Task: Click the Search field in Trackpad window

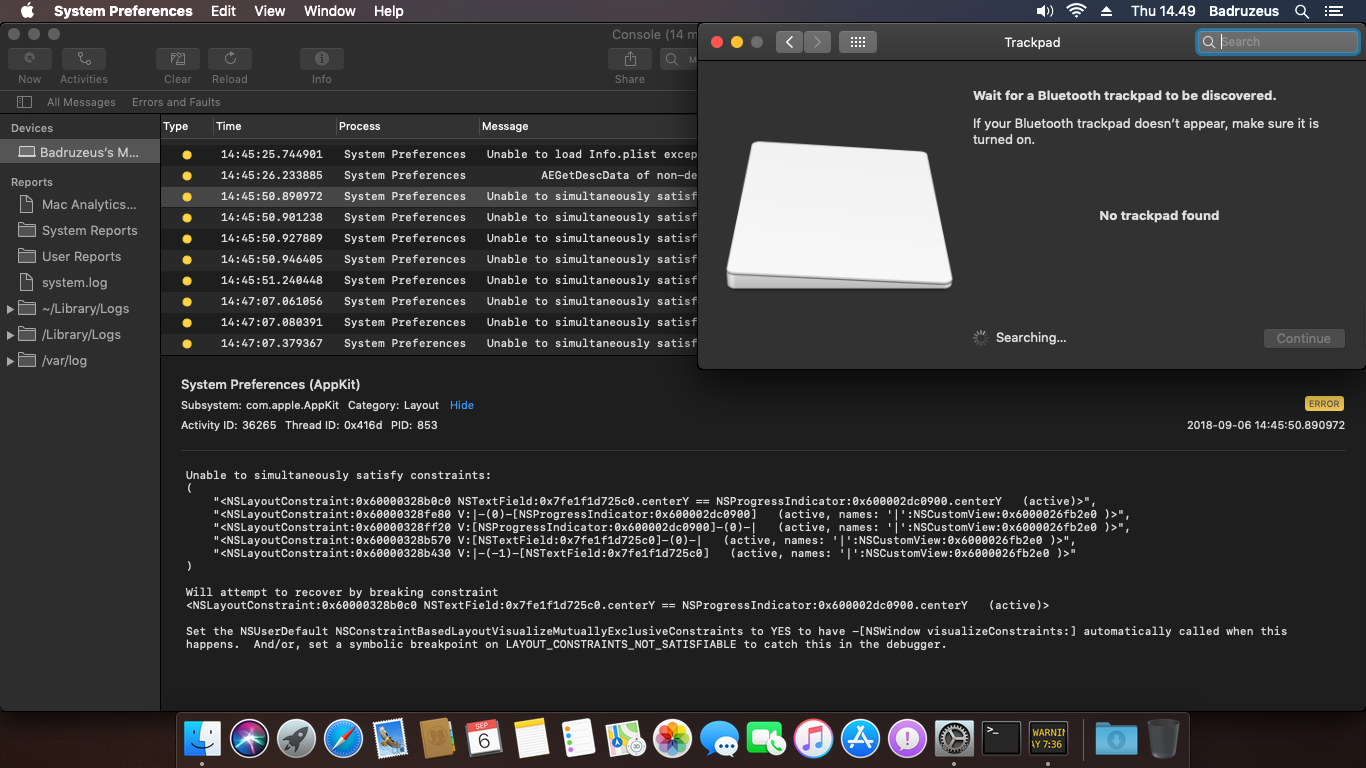Action: (x=1278, y=42)
